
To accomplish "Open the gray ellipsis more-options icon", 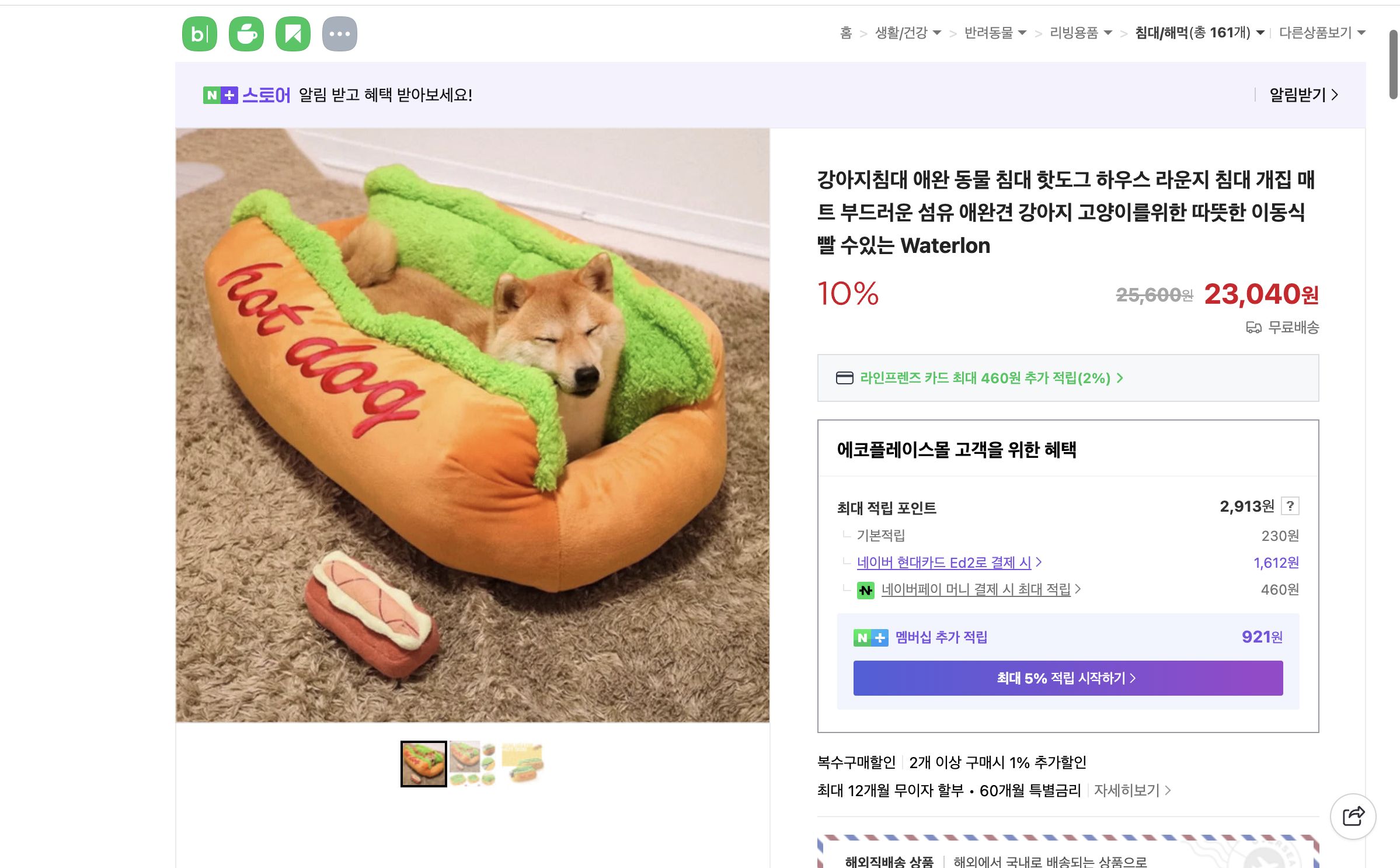I will tap(341, 33).
